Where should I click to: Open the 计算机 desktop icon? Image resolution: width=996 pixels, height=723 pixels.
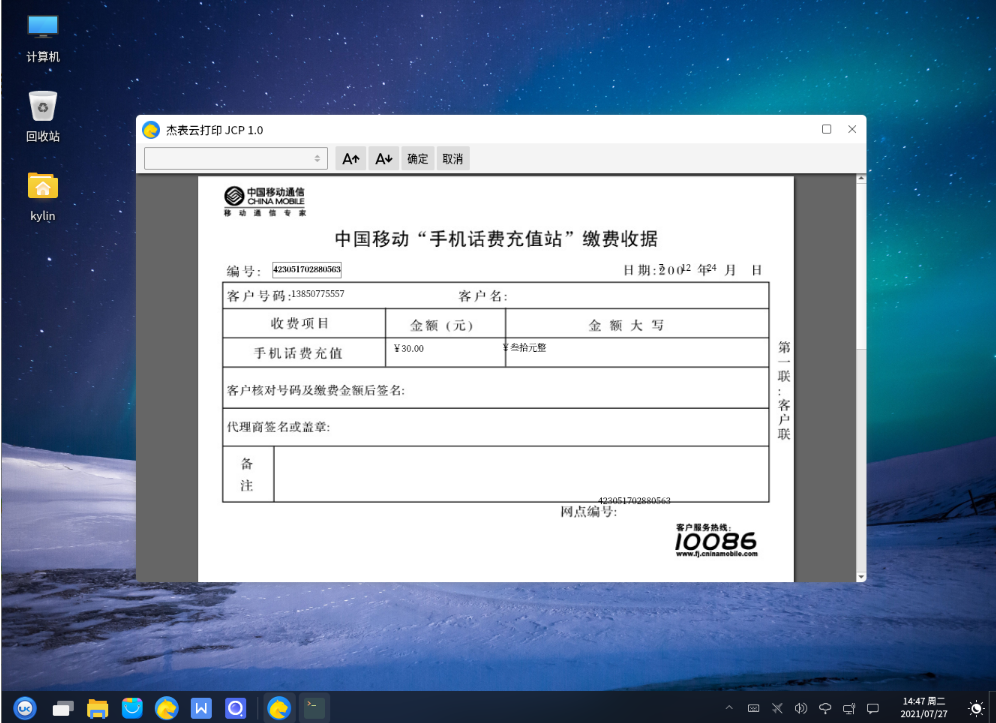coord(43,39)
